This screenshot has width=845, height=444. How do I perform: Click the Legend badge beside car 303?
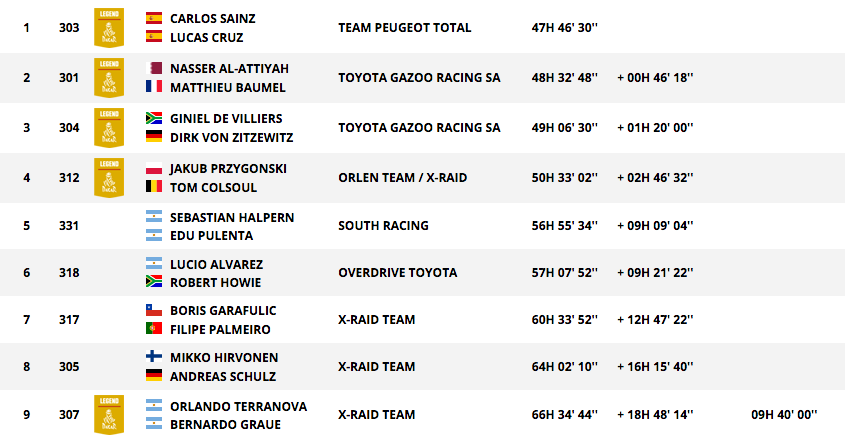click(109, 27)
